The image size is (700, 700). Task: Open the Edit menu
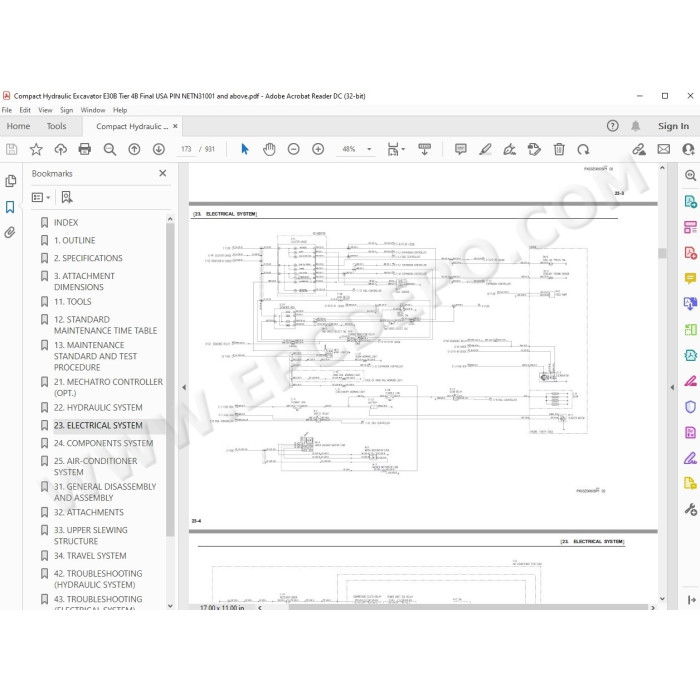(25, 110)
